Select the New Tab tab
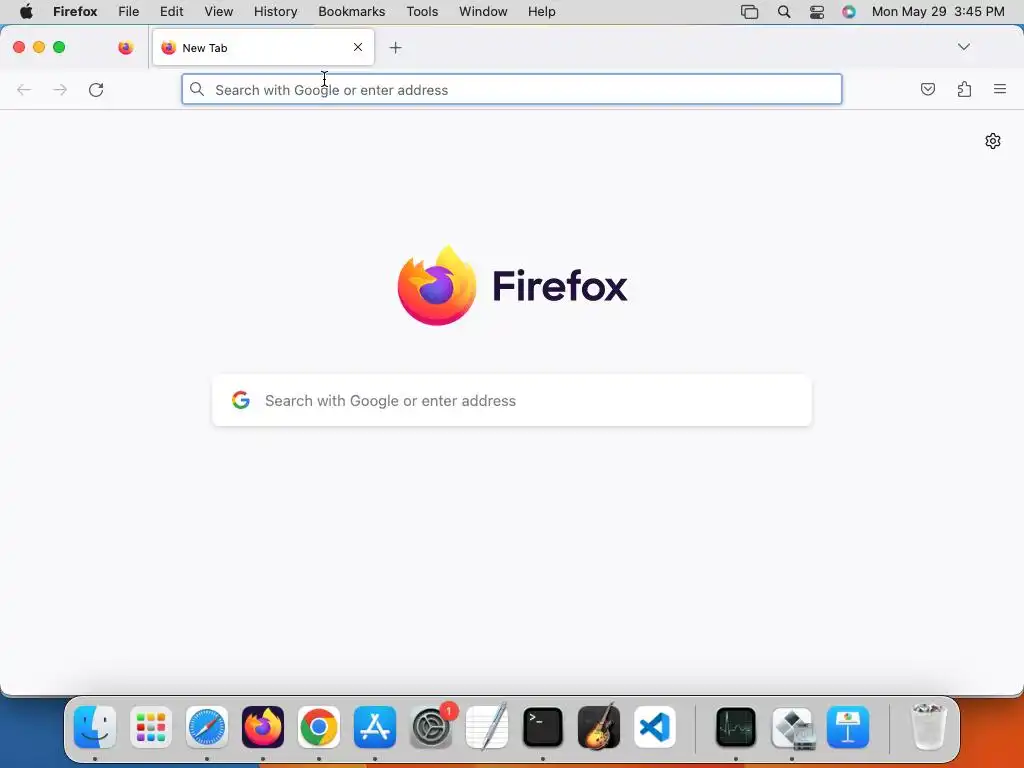The image size is (1024, 768). point(263,48)
